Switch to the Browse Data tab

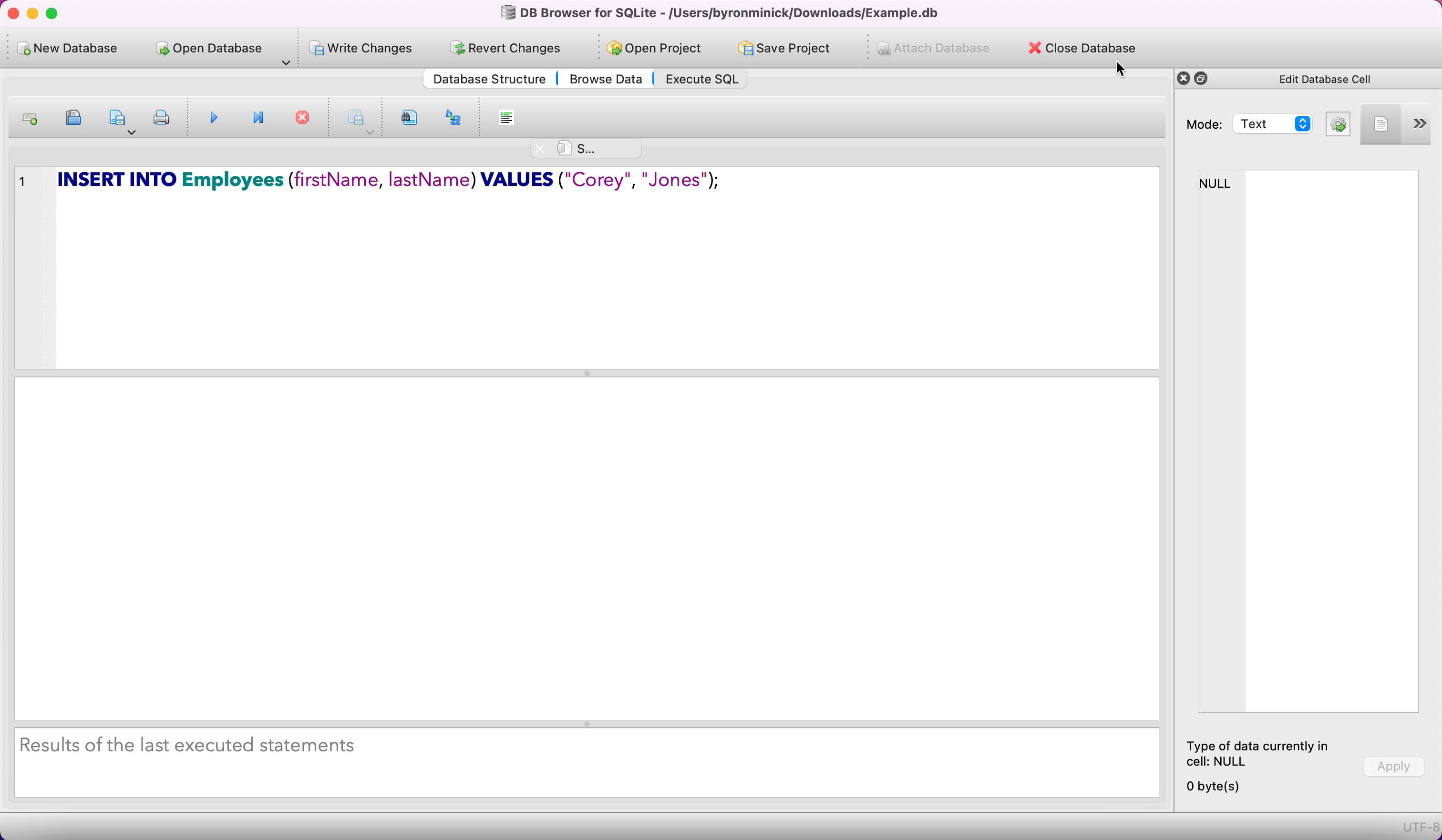(x=605, y=79)
